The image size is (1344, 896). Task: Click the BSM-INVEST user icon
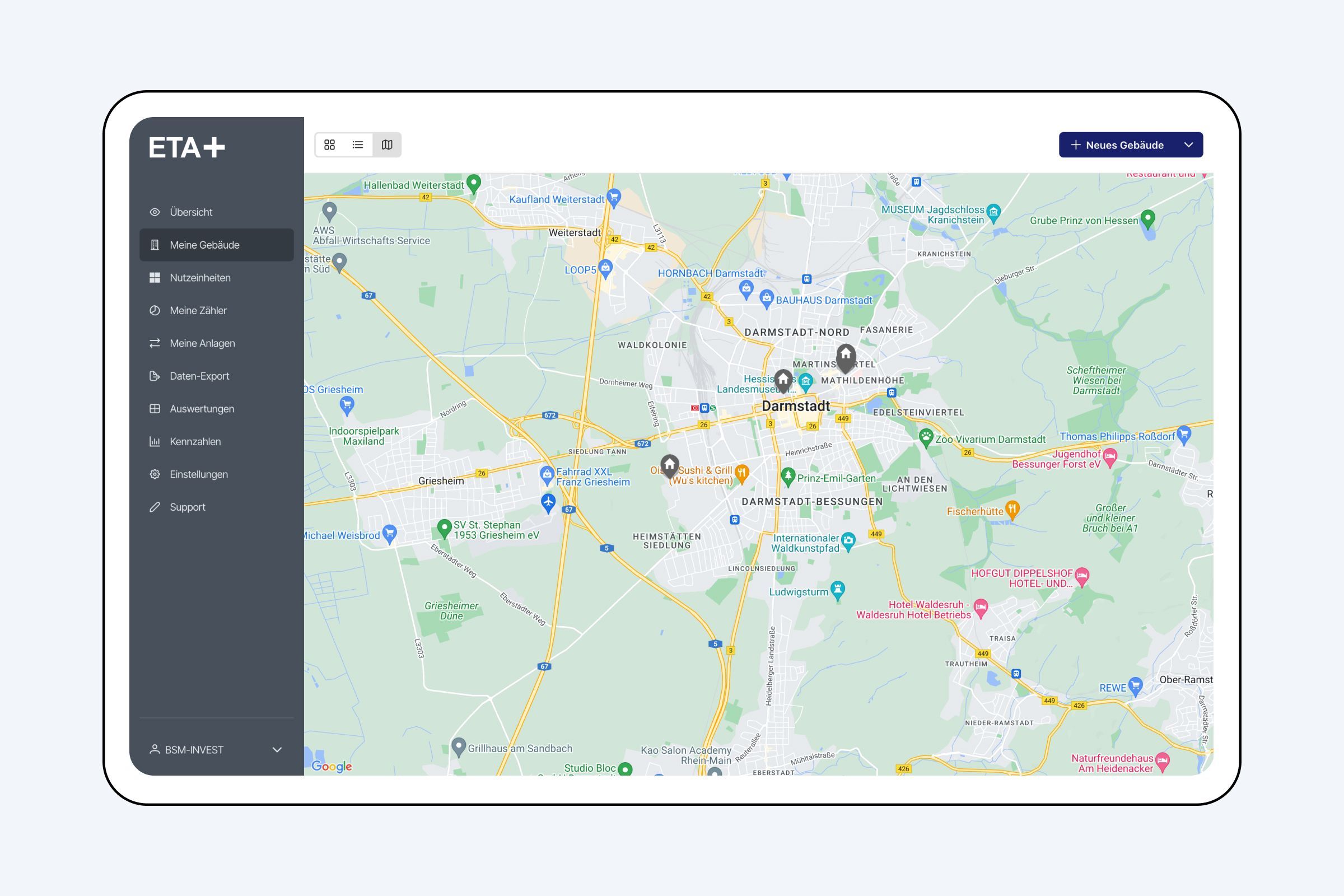coord(155,749)
